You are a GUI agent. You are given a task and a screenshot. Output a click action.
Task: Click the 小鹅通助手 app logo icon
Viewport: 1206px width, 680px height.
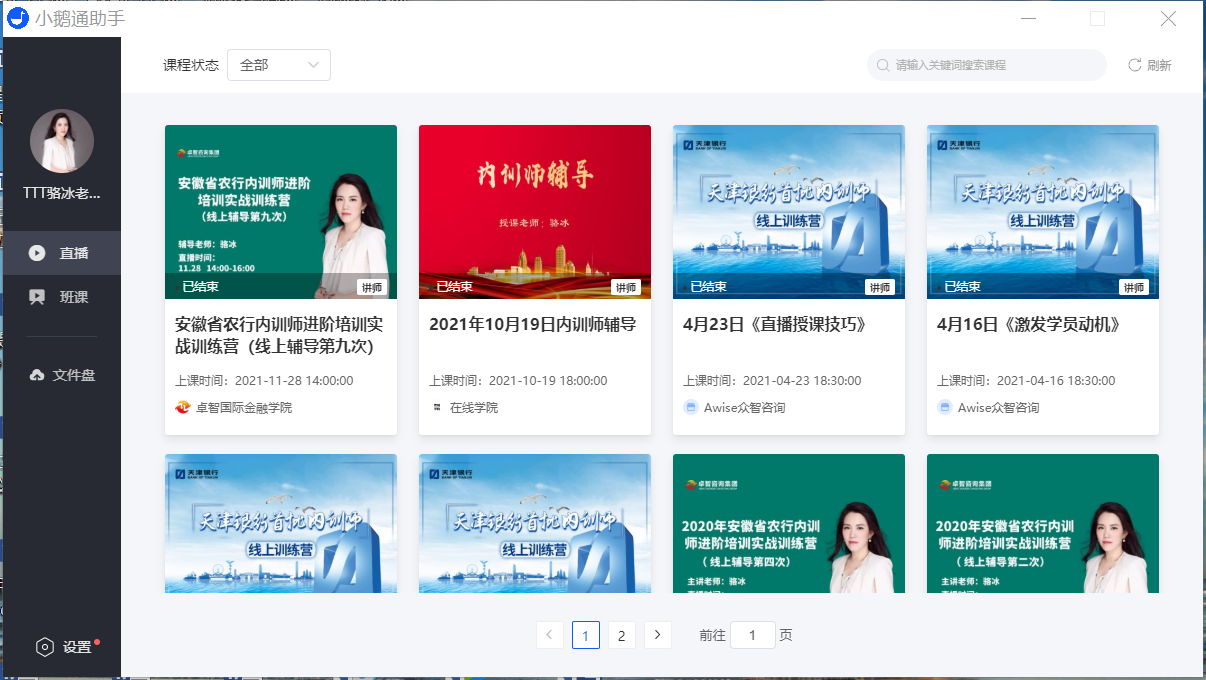(18, 18)
